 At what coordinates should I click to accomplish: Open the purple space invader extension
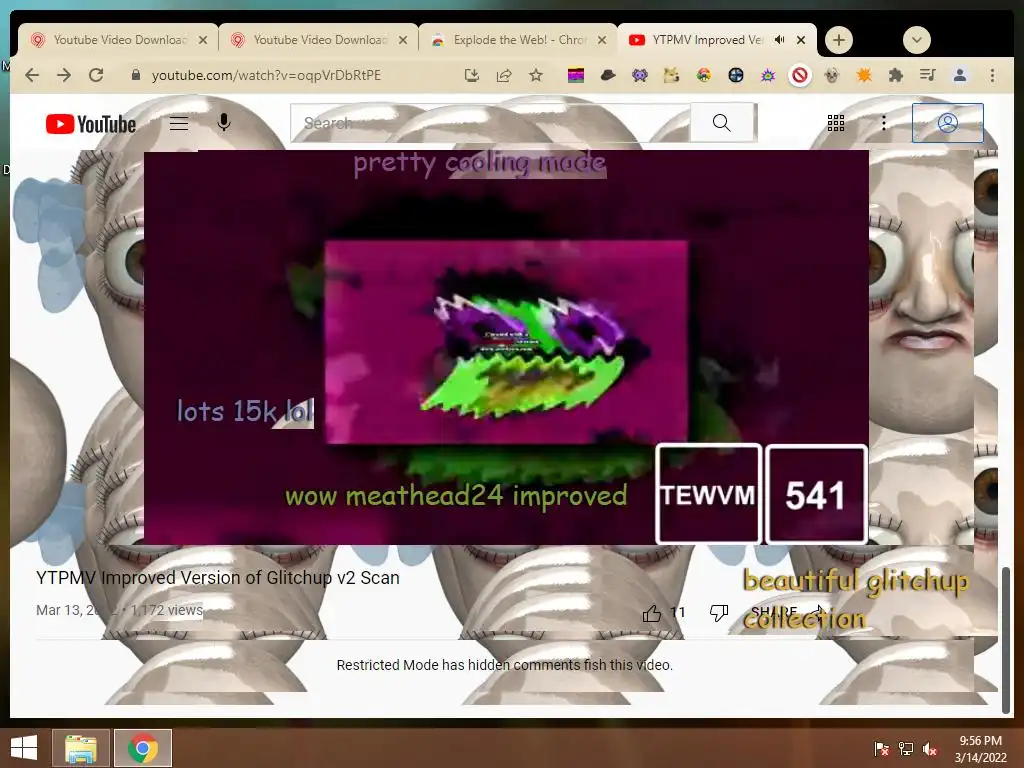640,76
